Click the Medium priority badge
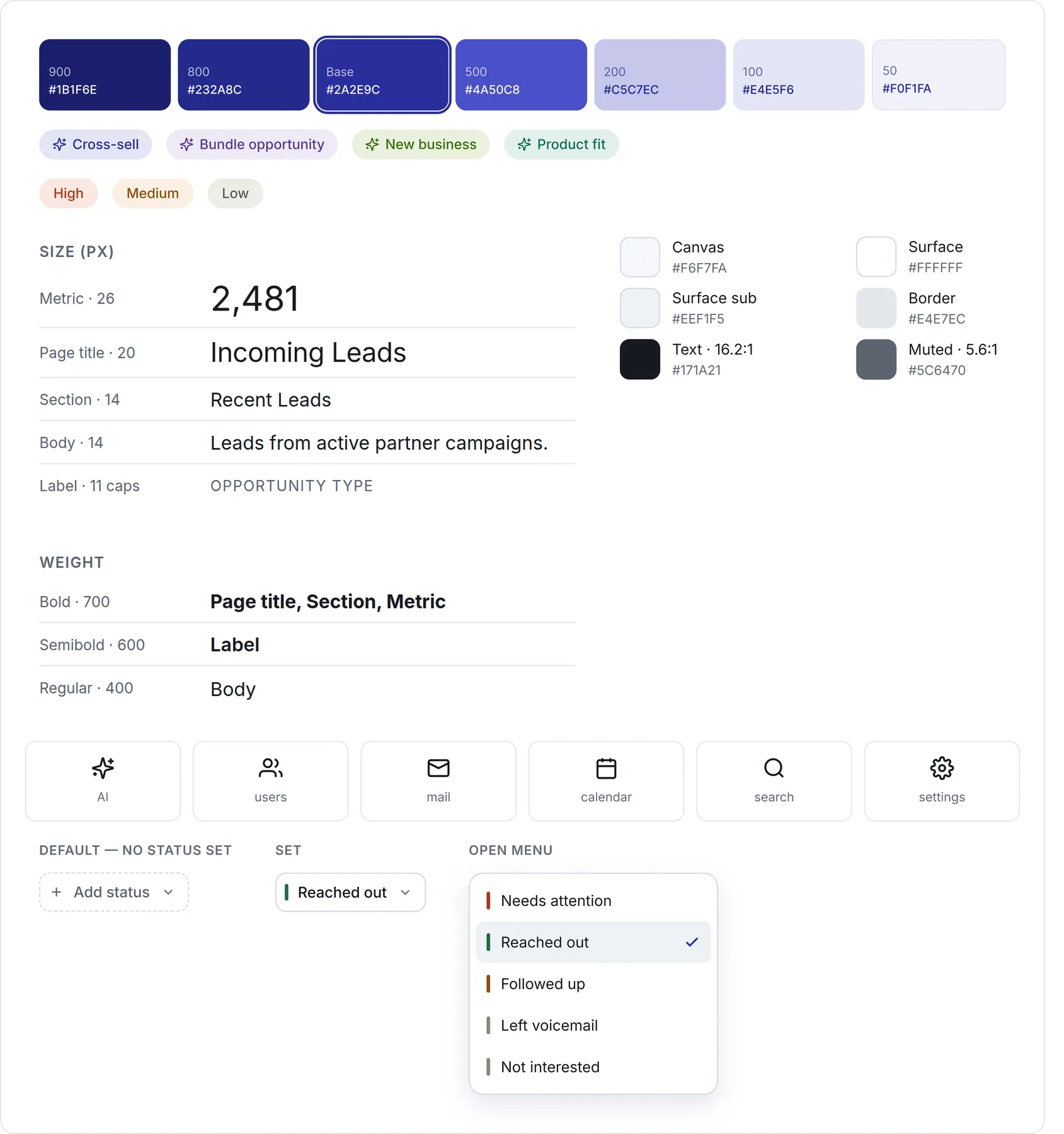Viewport: 1064px width, 1134px height. tap(152, 193)
